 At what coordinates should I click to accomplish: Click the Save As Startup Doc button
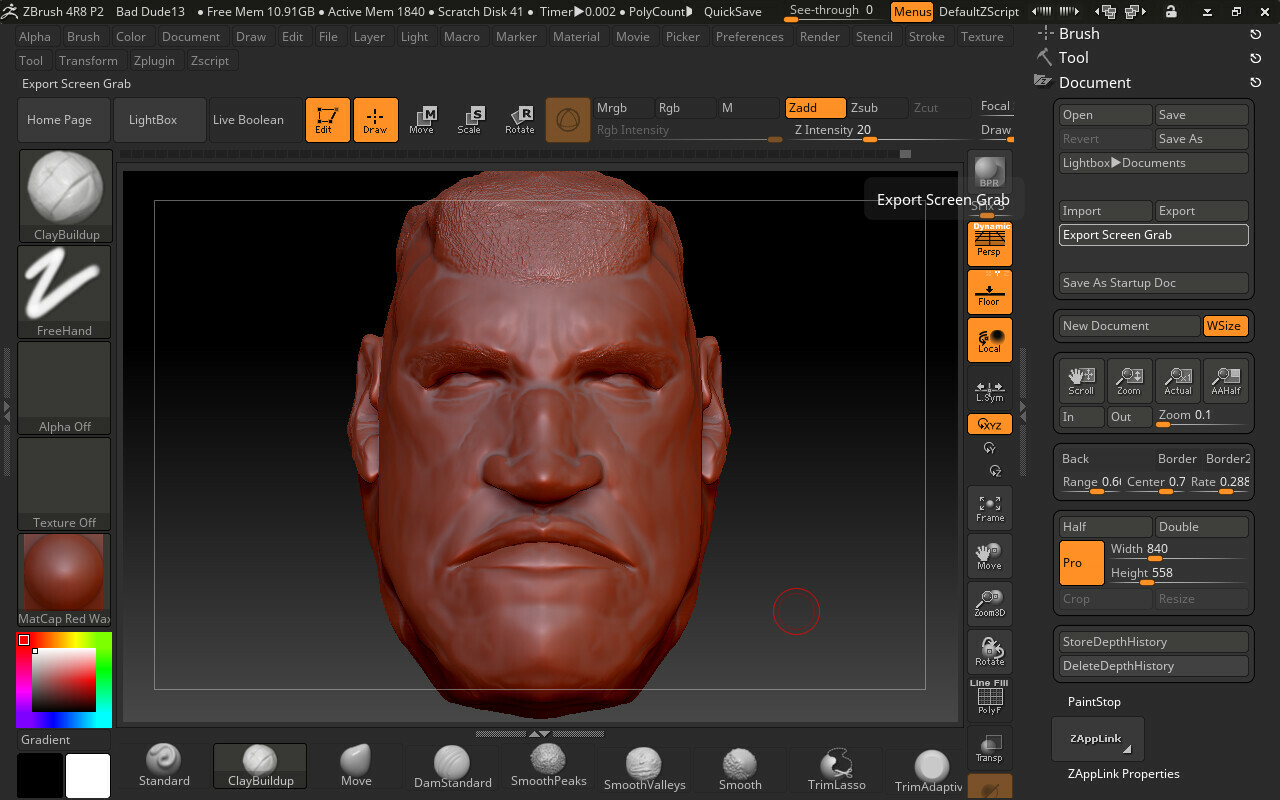click(1152, 283)
